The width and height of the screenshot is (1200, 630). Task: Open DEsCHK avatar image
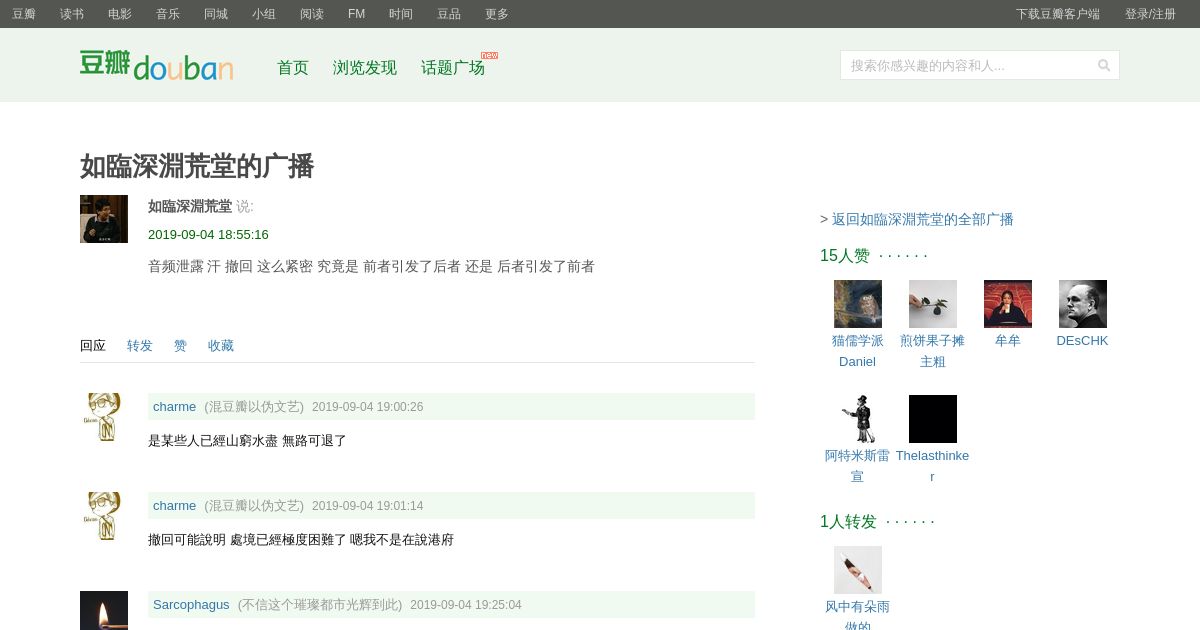click(x=1083, y=304)
